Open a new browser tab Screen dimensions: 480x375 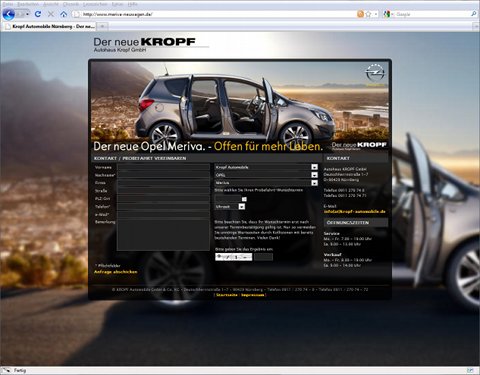(103, 26)
